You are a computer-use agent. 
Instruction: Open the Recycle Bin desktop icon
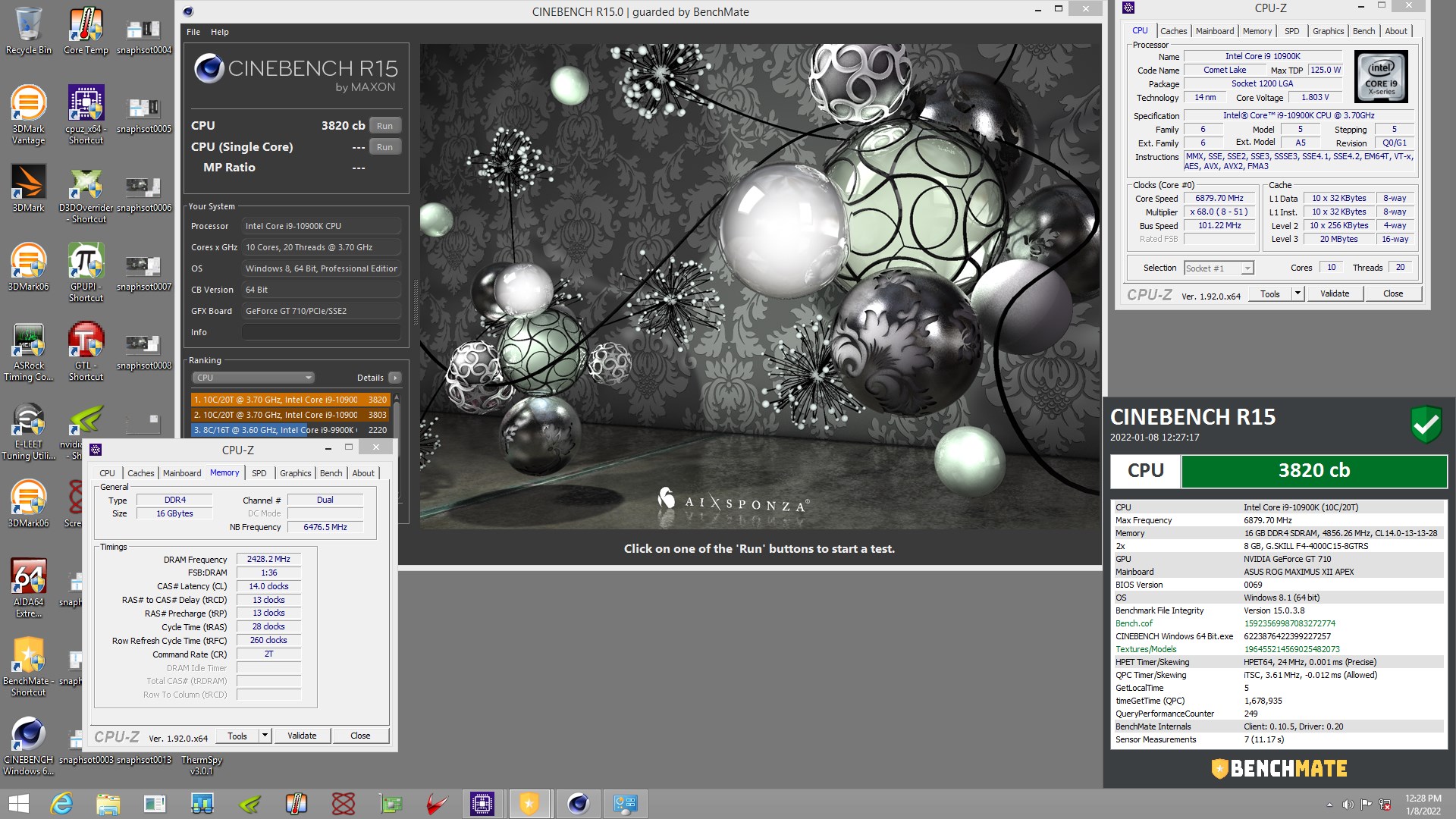28,31
